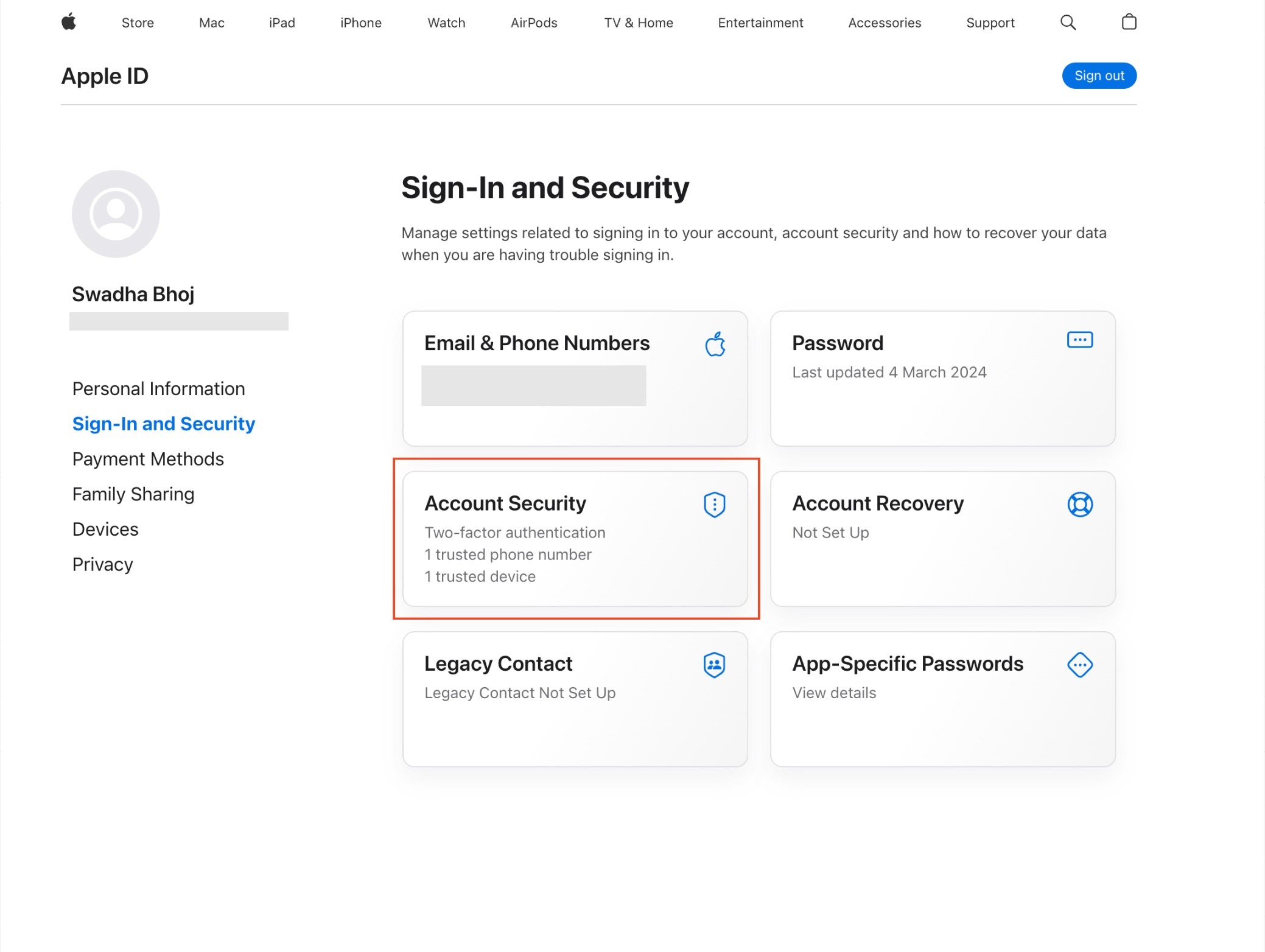
Task: Open the Mac menu in navigation
Action: pos(211,23)
